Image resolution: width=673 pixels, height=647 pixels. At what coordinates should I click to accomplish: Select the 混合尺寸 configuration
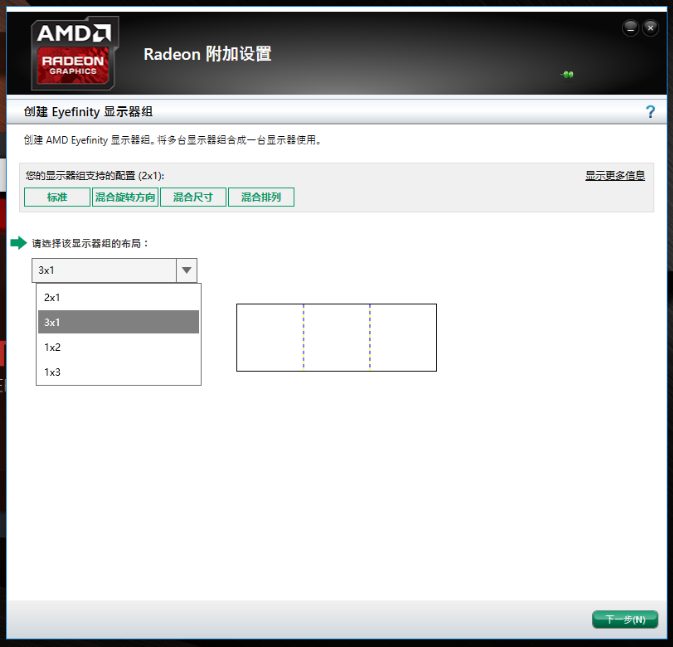pyautogui.click(x=193, y=197)
